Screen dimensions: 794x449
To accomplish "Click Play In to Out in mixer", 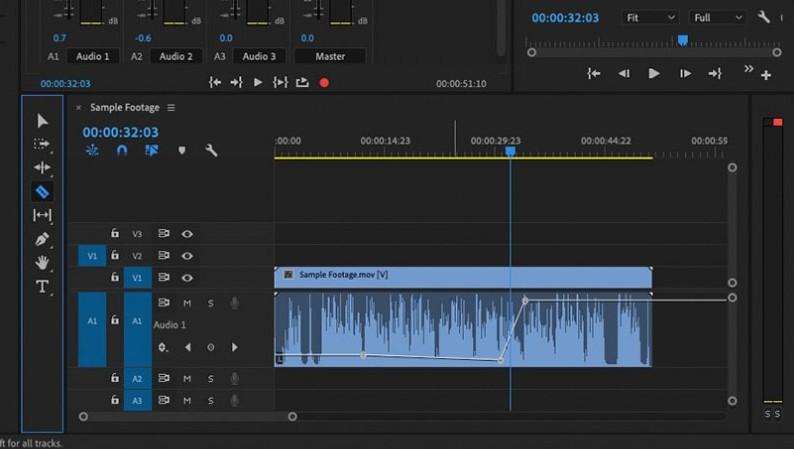I will tap(280, 83).
